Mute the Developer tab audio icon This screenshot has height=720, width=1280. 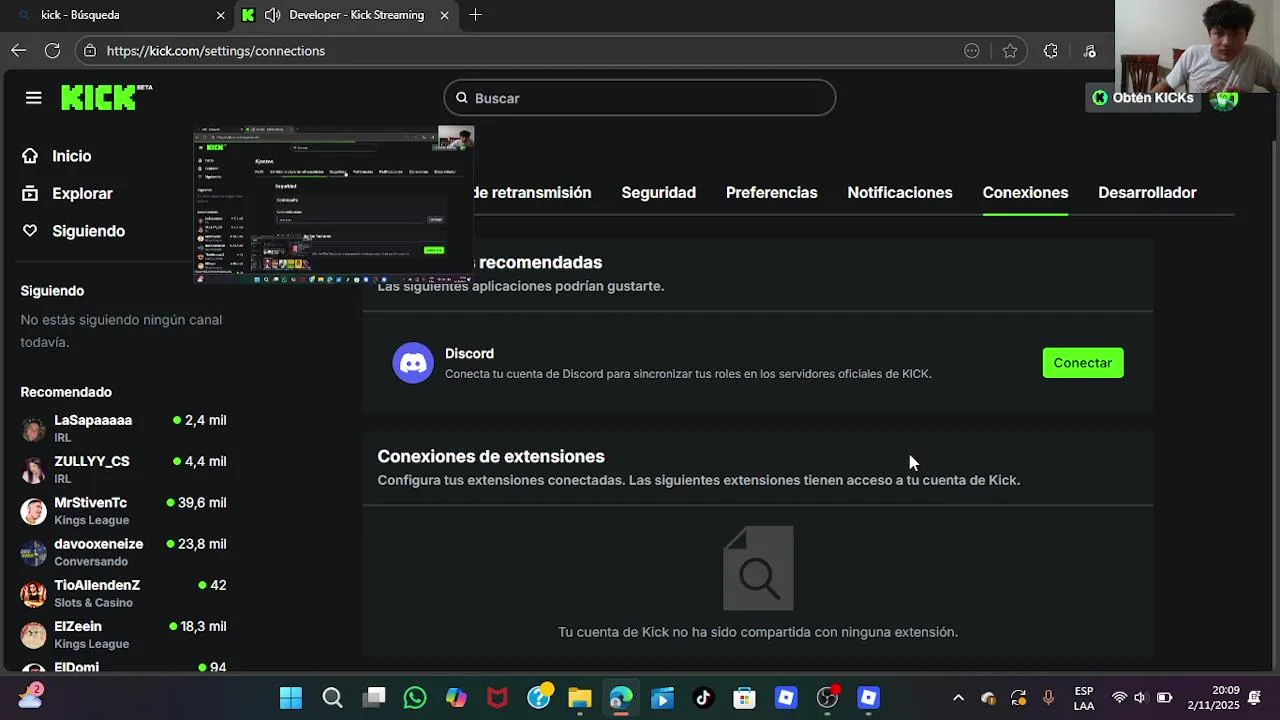click(272, 15)
